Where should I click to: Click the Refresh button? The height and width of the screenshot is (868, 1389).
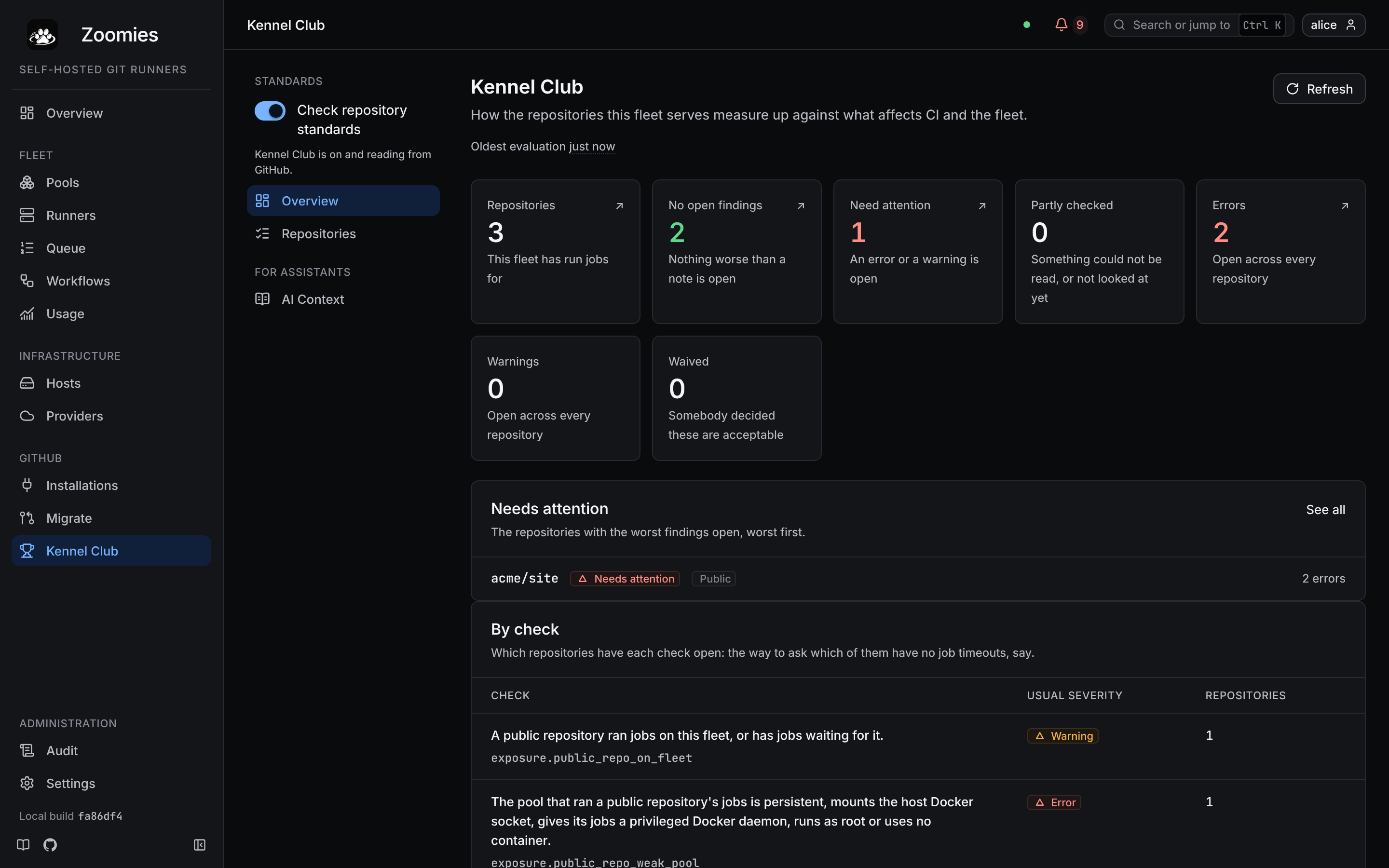coord(1319,89)
